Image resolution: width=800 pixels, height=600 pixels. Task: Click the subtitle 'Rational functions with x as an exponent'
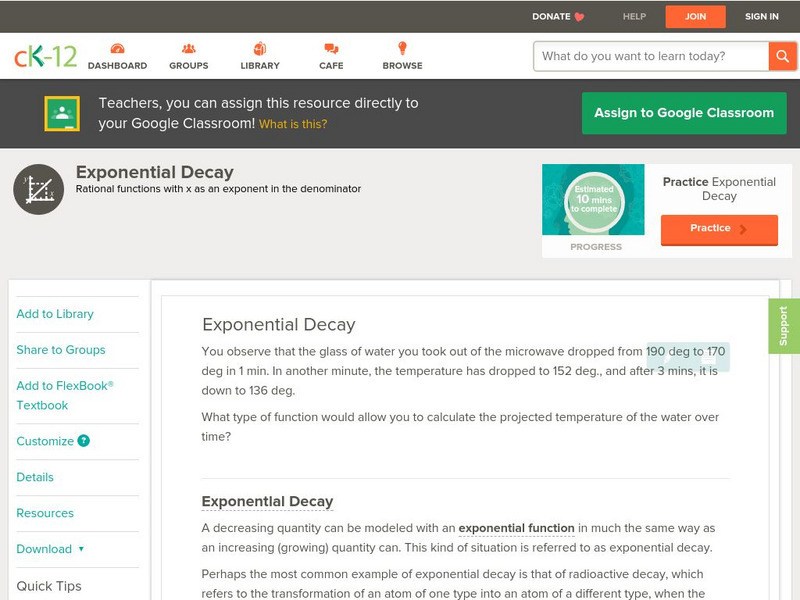point(218,189)
